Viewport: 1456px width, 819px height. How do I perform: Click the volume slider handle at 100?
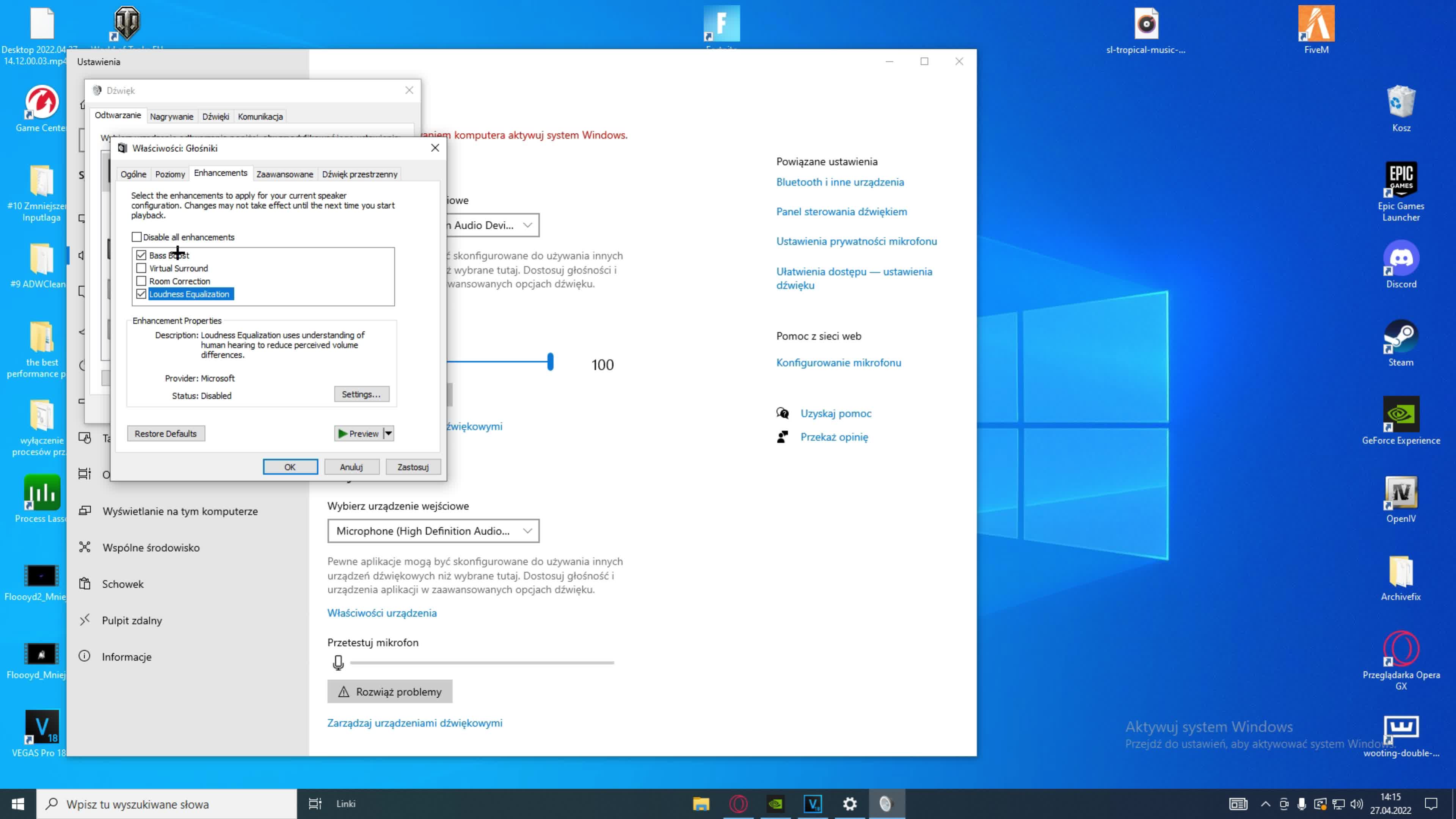(550, 362)
